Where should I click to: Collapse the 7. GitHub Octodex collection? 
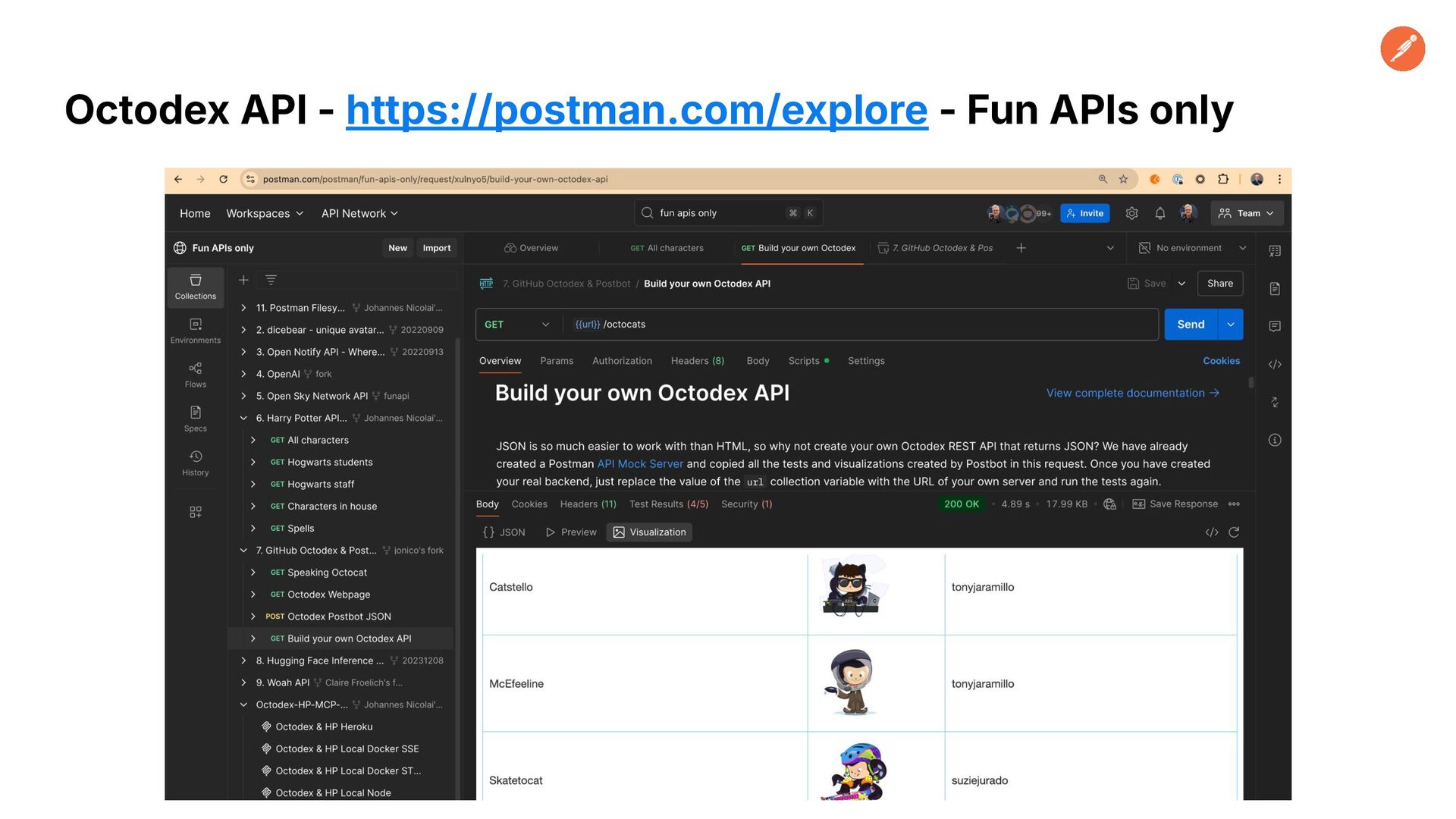[243, 551]
